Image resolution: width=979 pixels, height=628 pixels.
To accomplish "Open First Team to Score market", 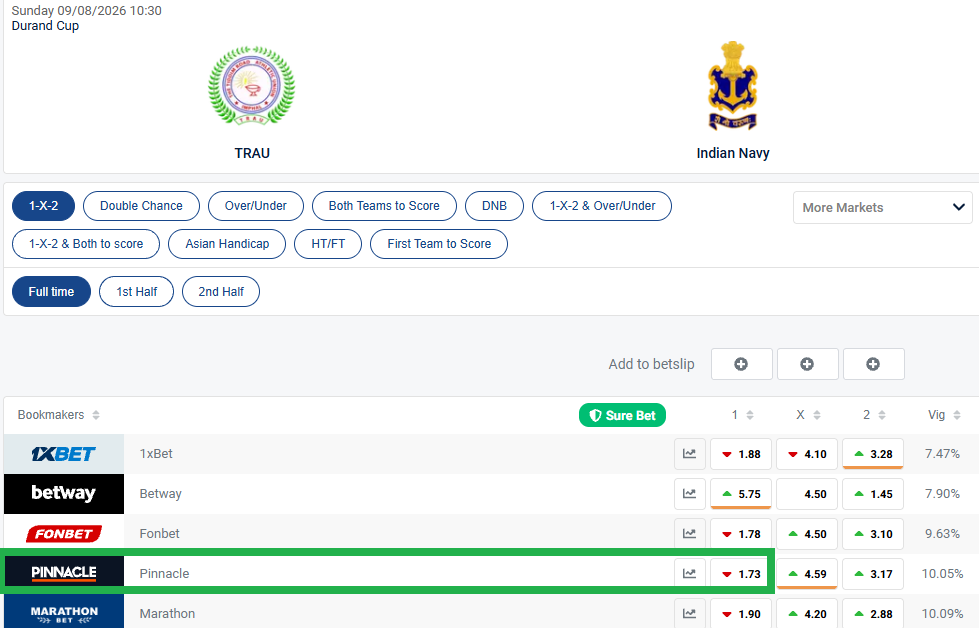I will (439, 244).
